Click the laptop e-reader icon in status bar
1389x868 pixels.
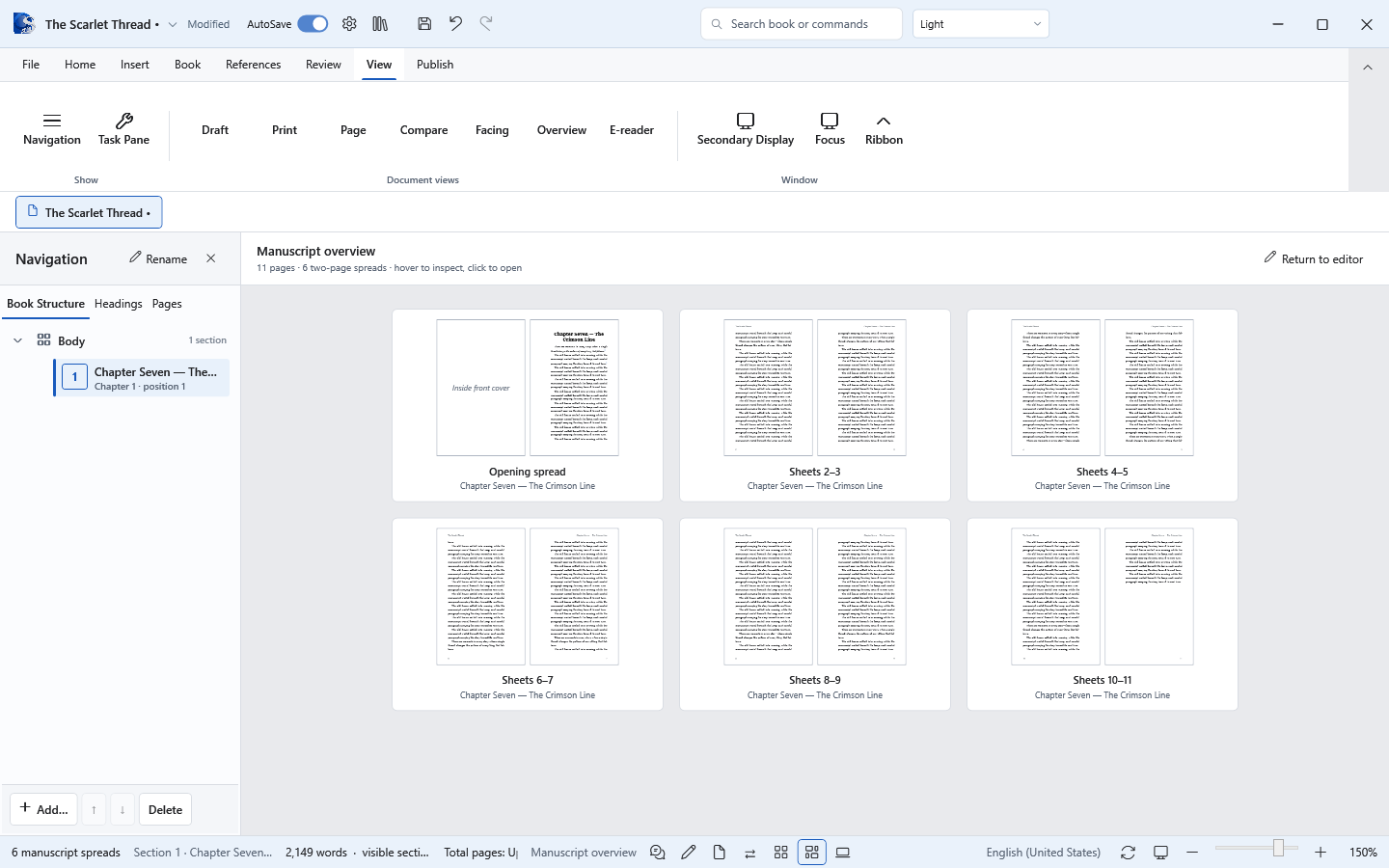(x=843, y=853)
